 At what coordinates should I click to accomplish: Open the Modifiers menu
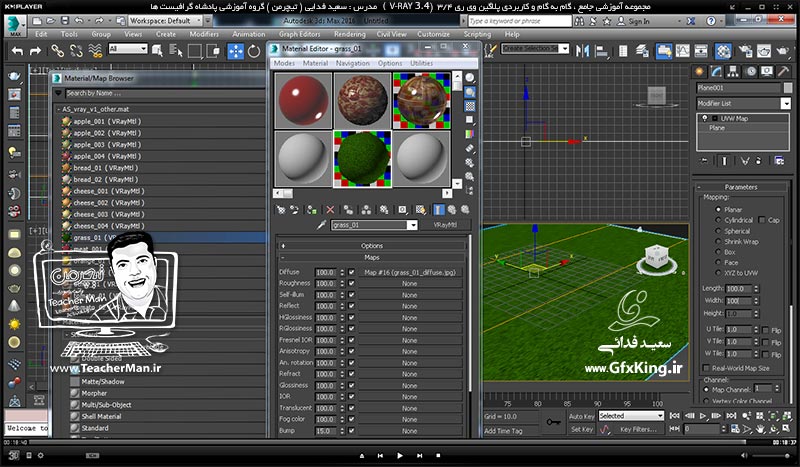click(204, 34)
